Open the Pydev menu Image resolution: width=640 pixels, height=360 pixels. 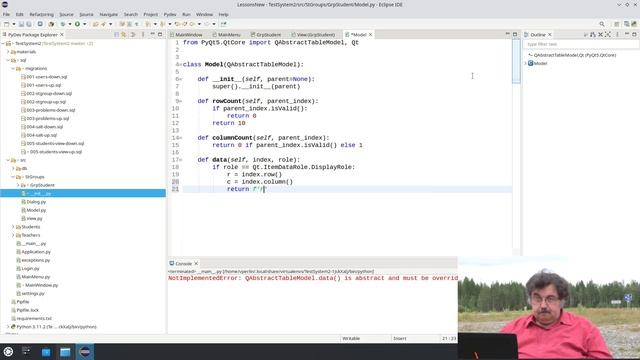click(x=170, y=14)
